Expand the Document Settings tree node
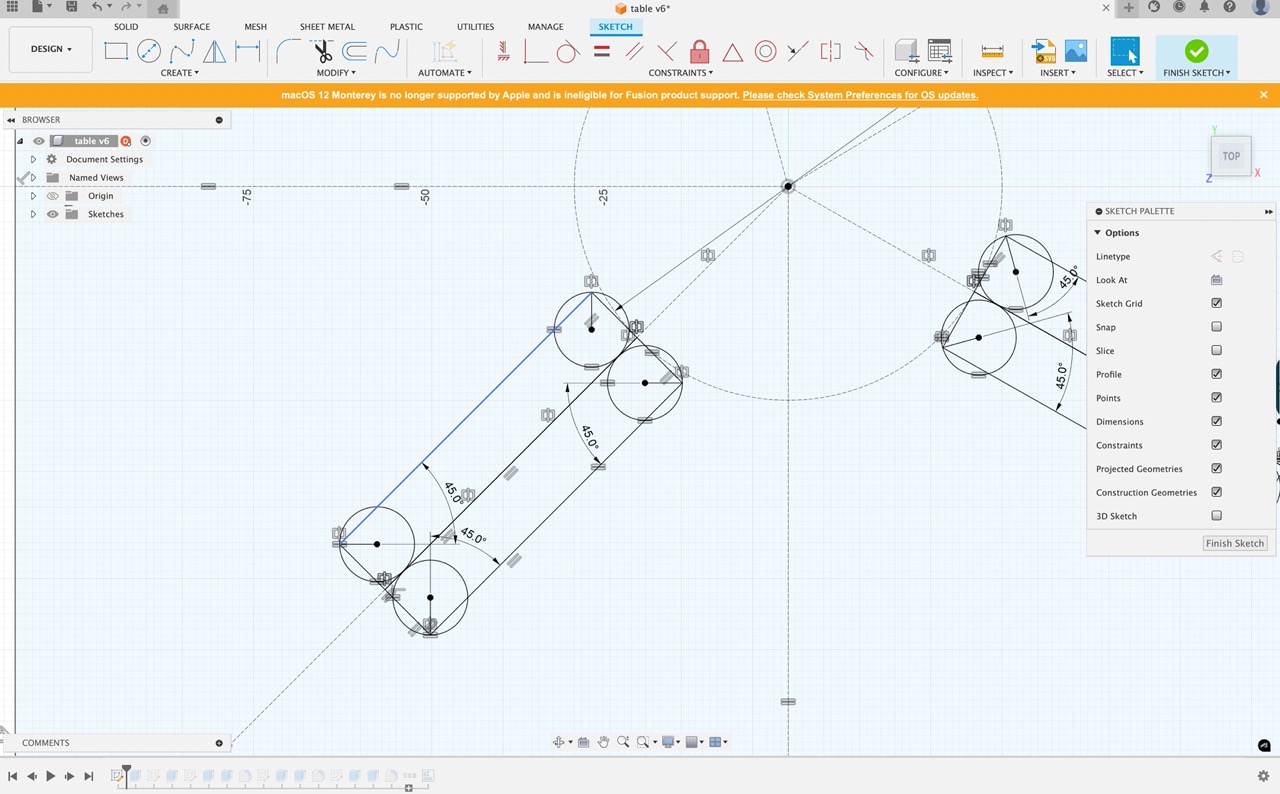The image size is (1280, 794). (x=33, y=159)
